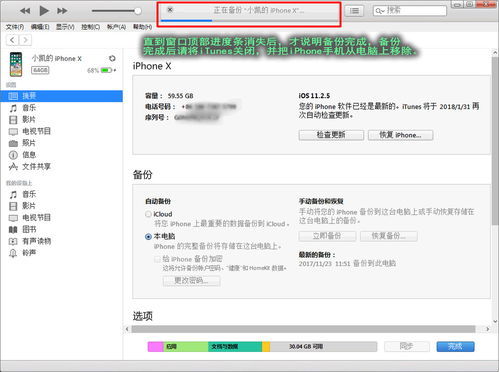
Task: Adjust the volume slider knob
Action: (138, 11)
